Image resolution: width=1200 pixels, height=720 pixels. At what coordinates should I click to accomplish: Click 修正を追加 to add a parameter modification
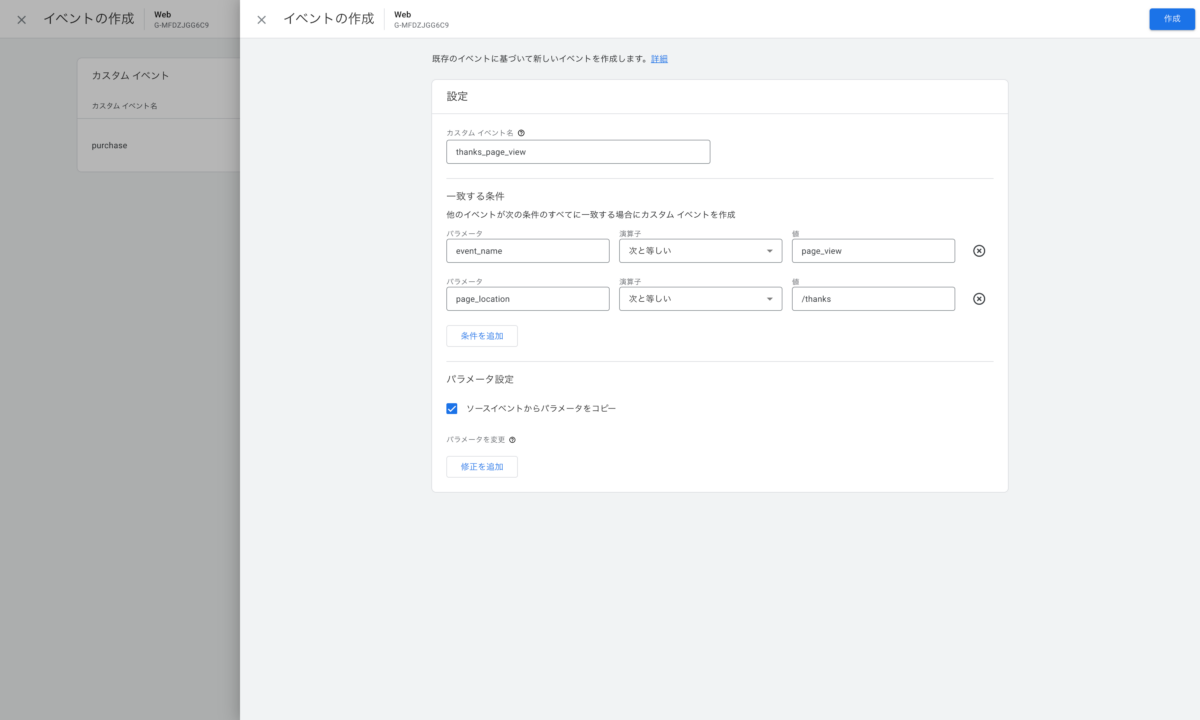(482, 466)
